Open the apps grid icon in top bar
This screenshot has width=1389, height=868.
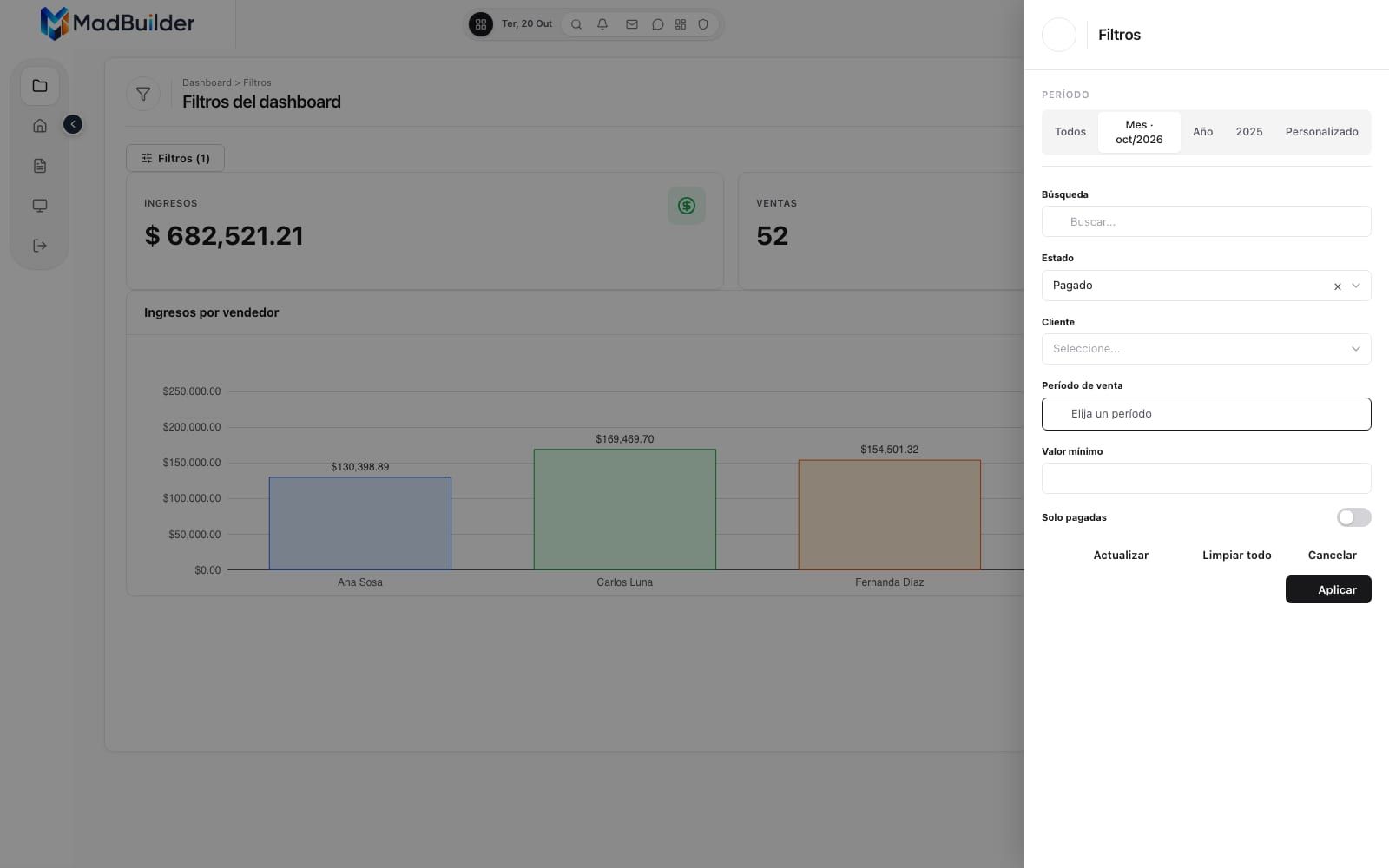click(x=481, y=24)
